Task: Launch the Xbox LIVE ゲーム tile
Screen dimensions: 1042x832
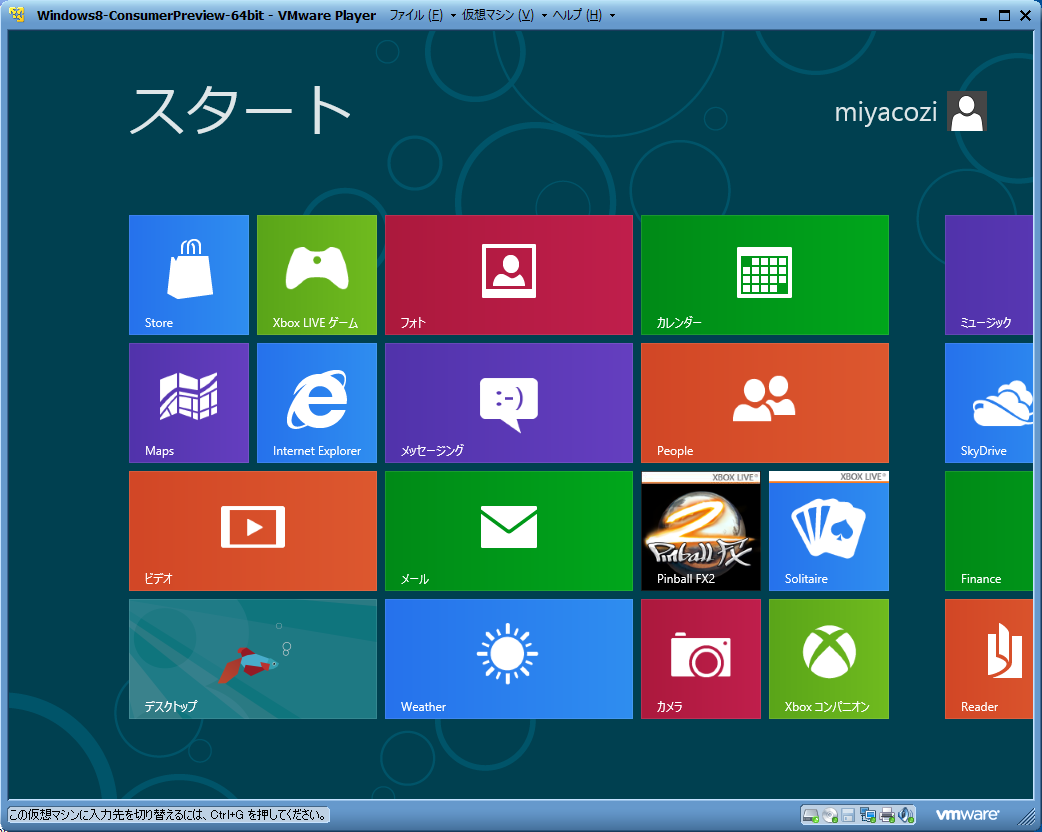Action: 317,274
